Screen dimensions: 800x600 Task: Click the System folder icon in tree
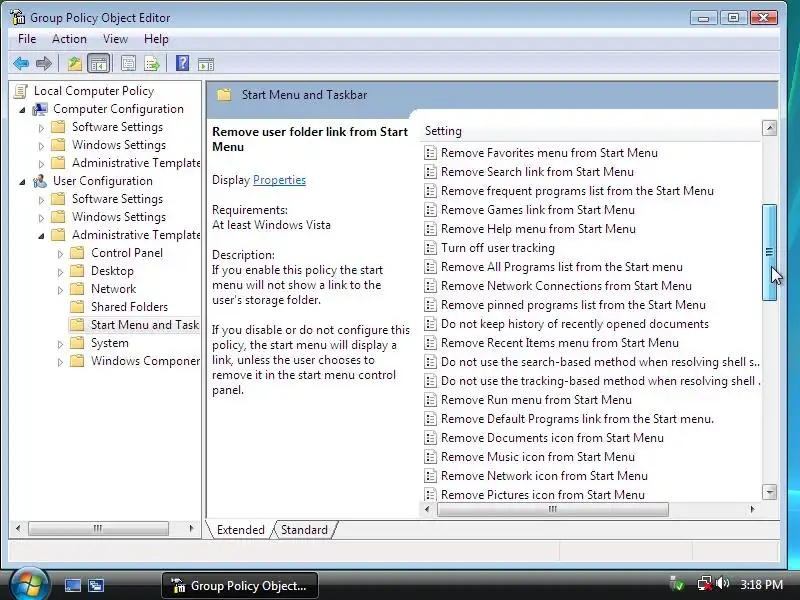click(x=77, y=343)
